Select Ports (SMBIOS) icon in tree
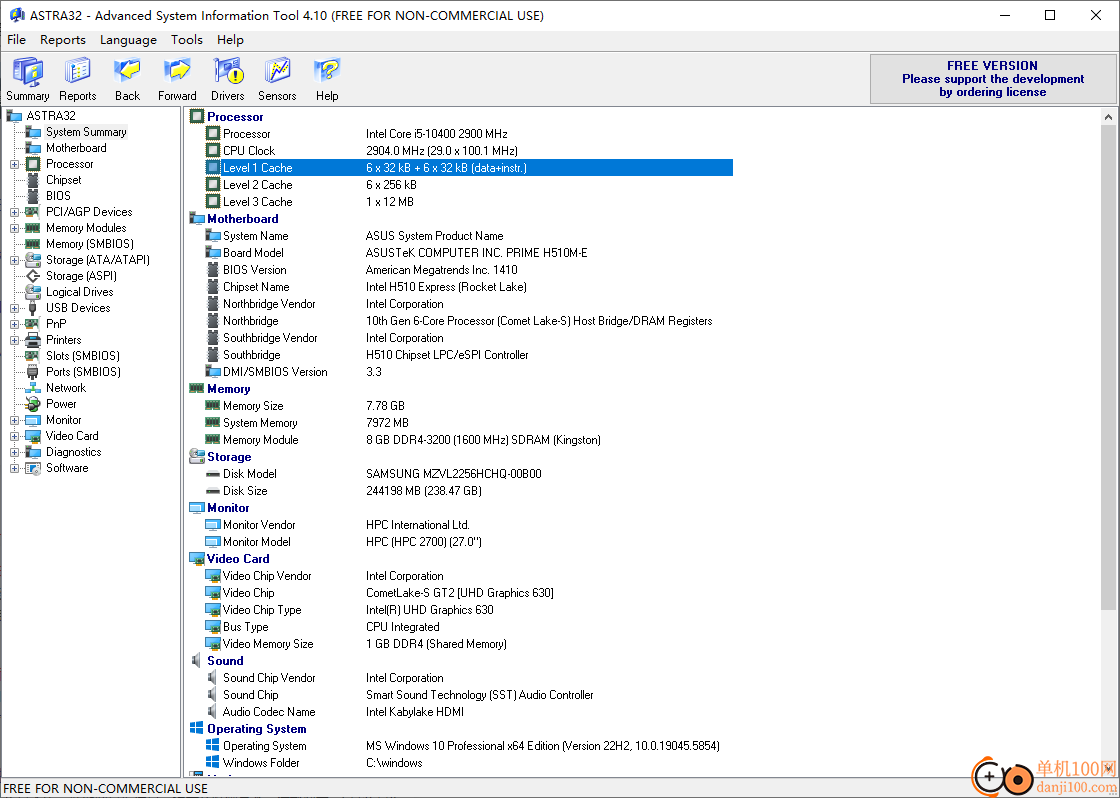Image resolution: width=1120 pixels, height=798 pixels. [x=33, y=371]
